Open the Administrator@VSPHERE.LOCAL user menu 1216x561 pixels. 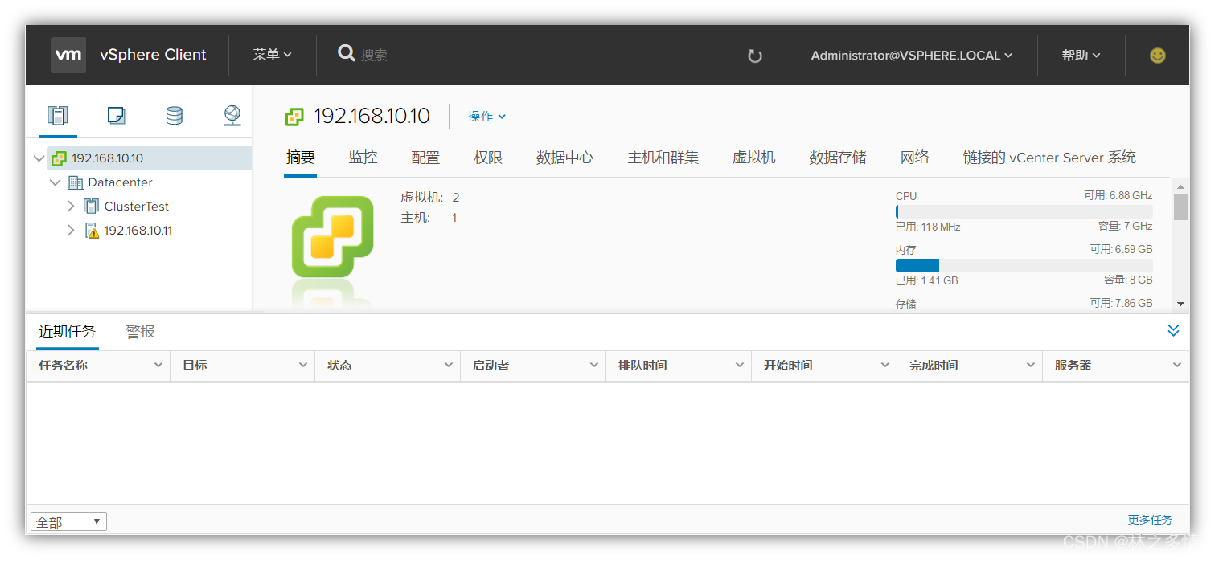coord(911,56)
